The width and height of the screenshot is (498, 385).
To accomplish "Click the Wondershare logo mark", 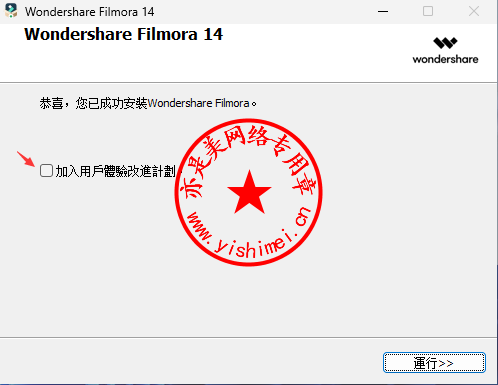I will click(445, 43).
